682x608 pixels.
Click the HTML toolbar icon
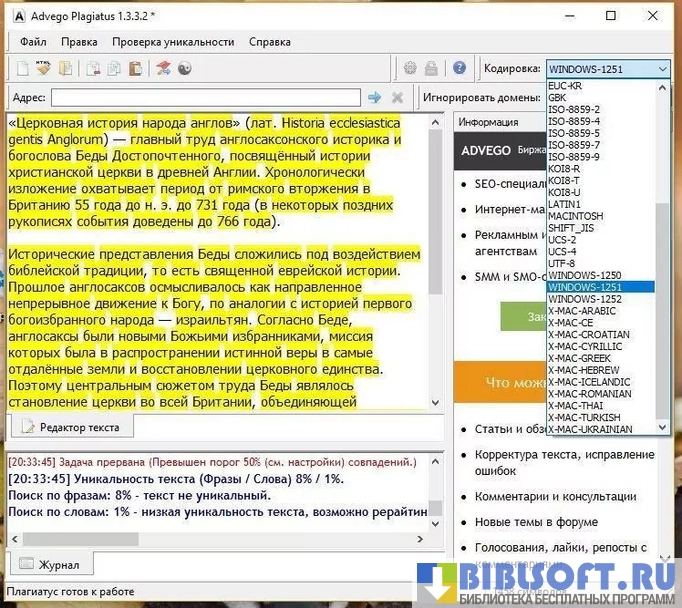pyautogui.click(x=44, y=69)
